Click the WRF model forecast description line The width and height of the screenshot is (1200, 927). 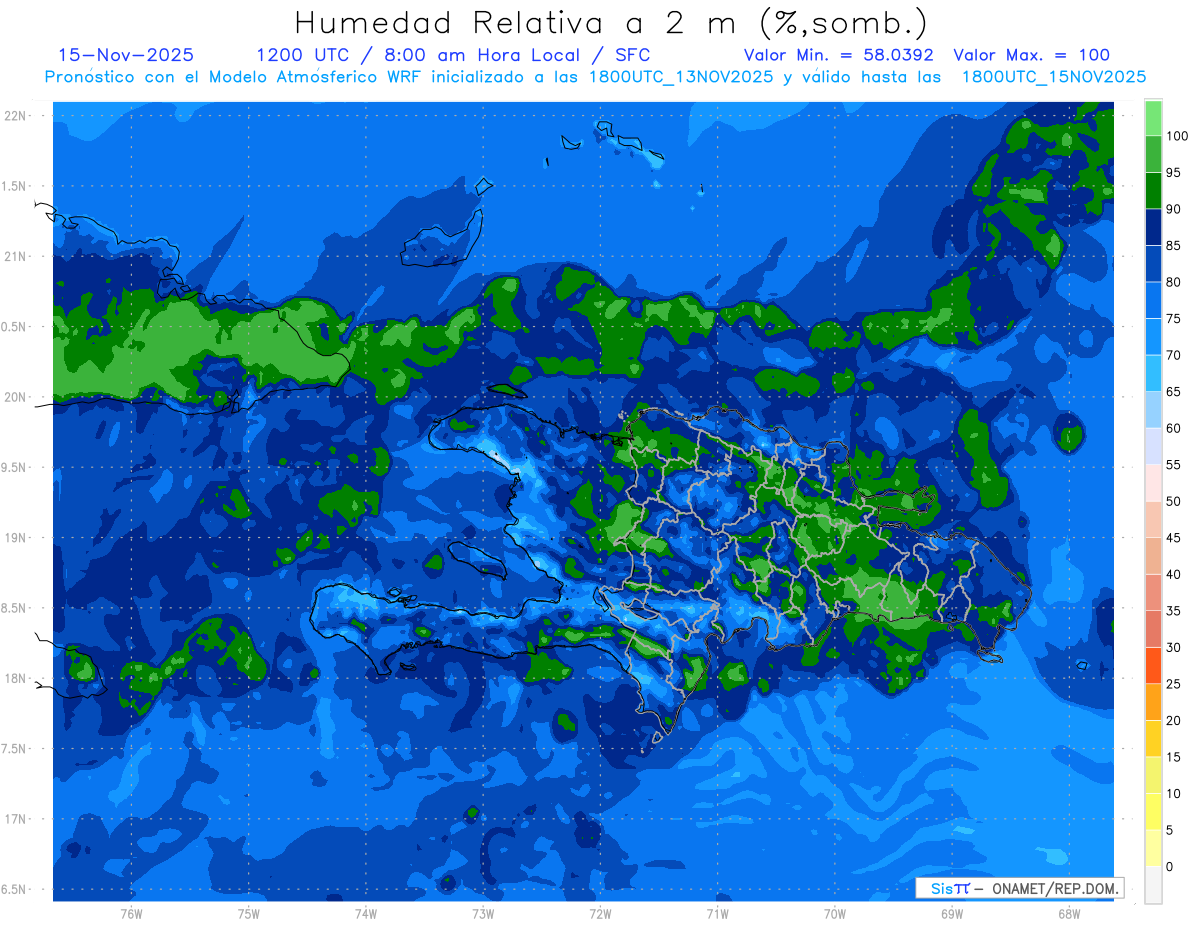595,77
